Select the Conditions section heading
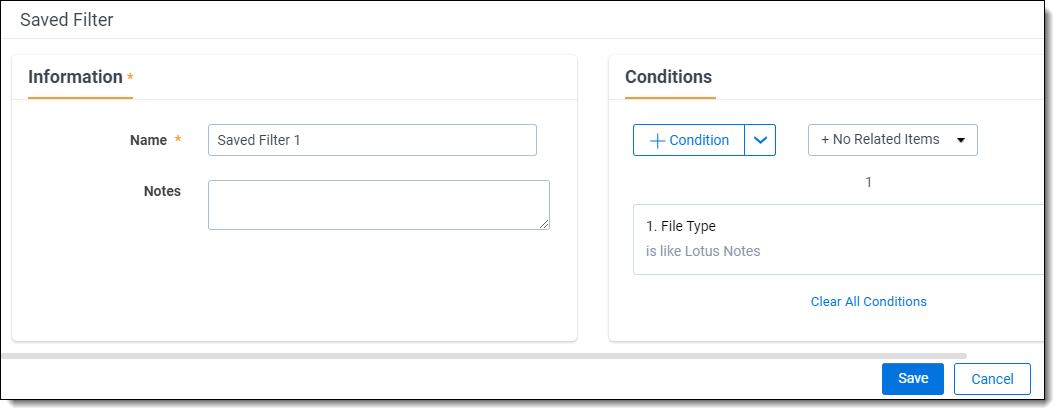This screenshot has width=1060, height=415. pos(668,77)
